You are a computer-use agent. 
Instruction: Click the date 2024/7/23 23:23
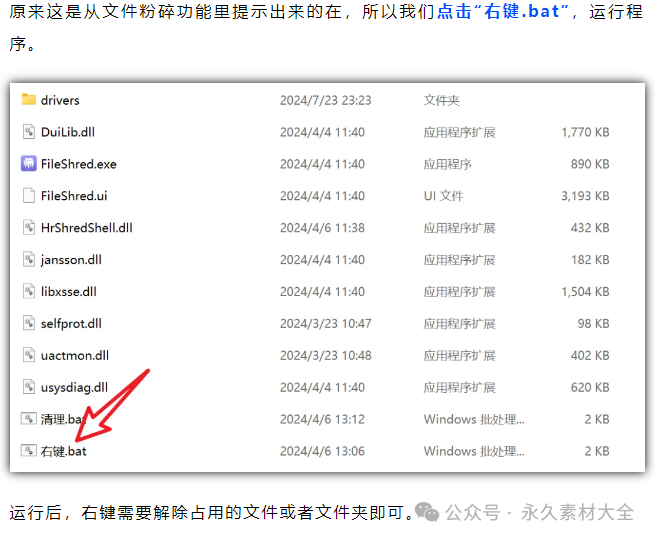(325, 100)
